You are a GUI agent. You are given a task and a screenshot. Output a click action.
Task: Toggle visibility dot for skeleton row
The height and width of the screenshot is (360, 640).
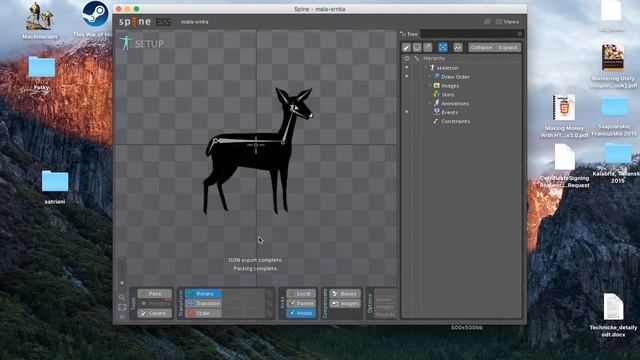coord(407,68)
